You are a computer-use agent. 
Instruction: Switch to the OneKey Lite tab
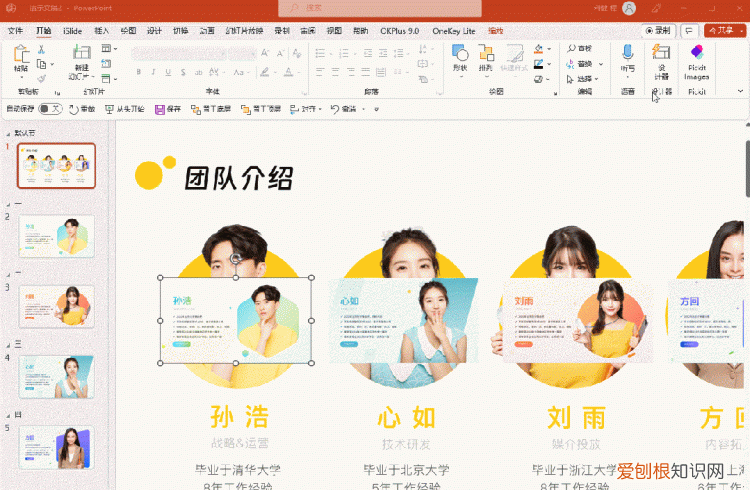click(x=454, y=31)
